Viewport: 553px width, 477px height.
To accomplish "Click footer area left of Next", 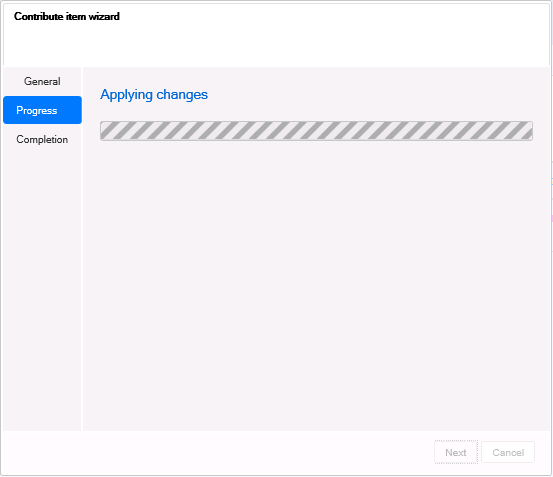I will pos(217,452).
